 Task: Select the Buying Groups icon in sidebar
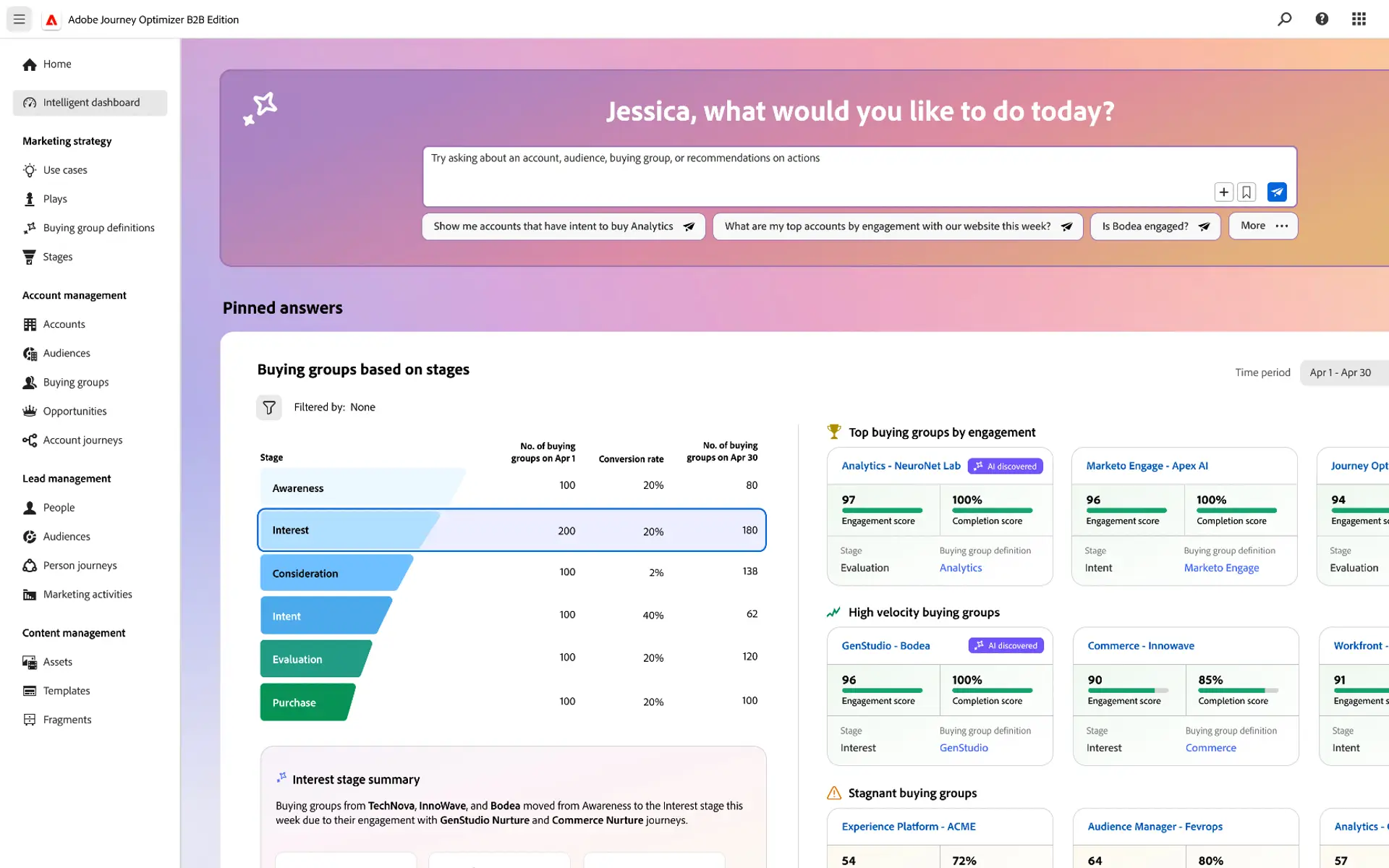pyautogui.click(x=29, y=382)
